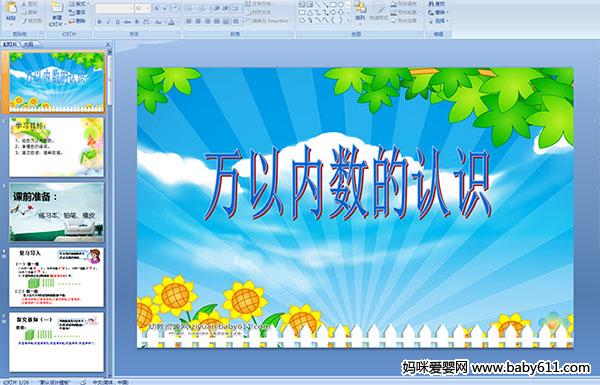Open the slide Layout (版式) dropdown
Screen dimensions: 600x385
[x=78, y=3]
